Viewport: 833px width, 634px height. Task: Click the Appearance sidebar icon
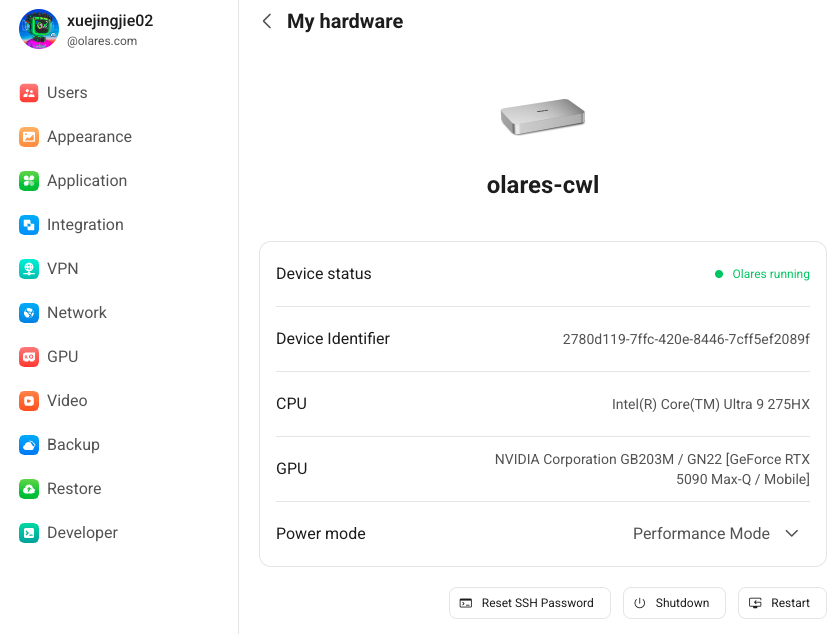29,137
